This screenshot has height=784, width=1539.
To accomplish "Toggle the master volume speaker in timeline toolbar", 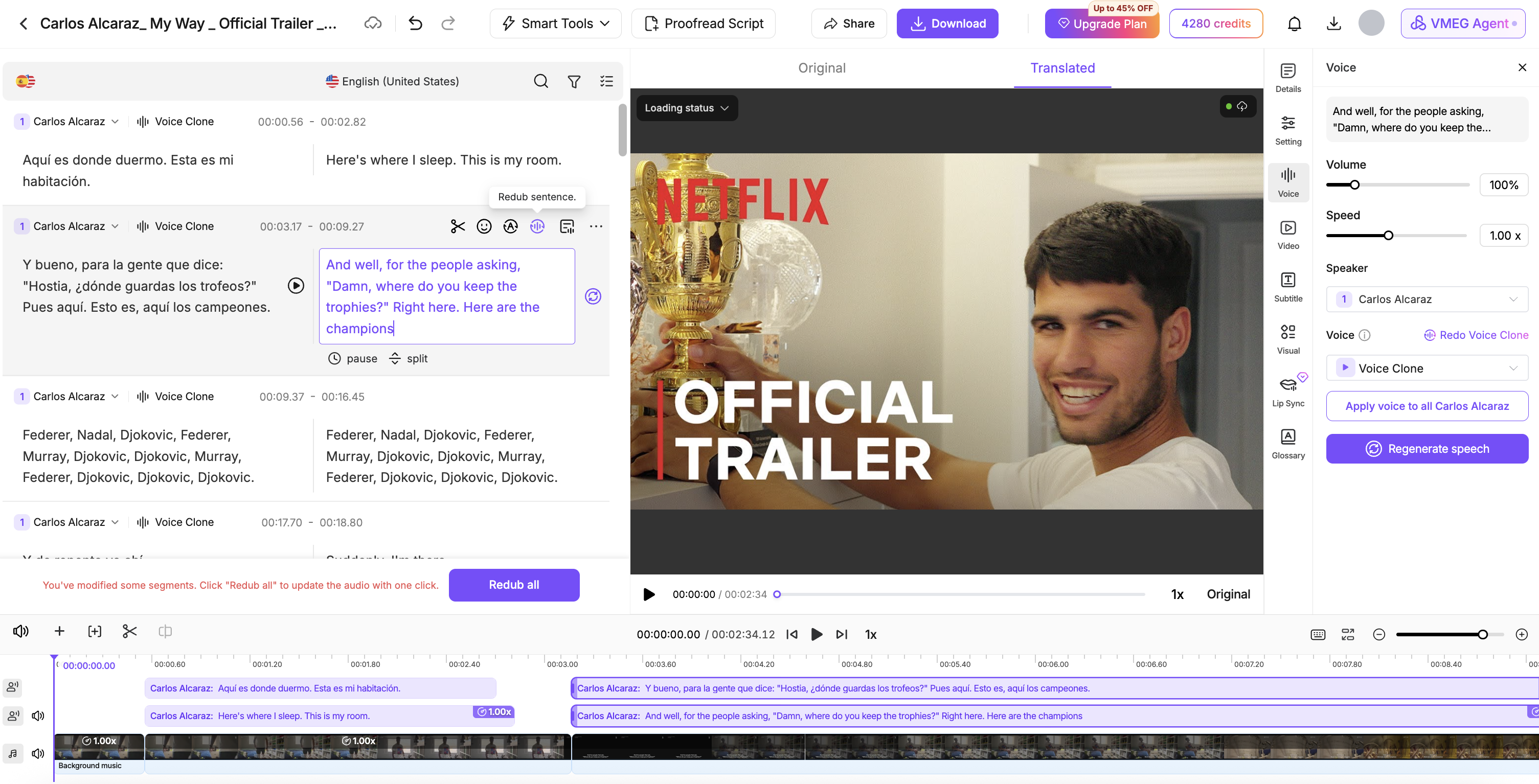I will pyautogui.click(x=21, y=631).
